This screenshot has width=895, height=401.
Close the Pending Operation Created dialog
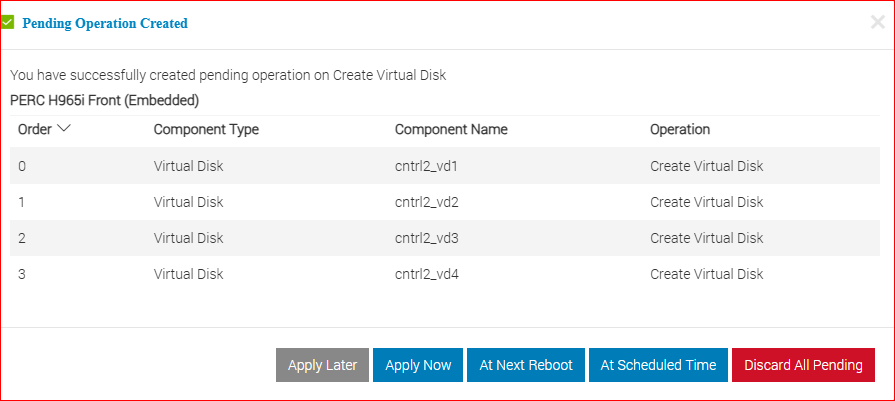(x=877, y=23)
